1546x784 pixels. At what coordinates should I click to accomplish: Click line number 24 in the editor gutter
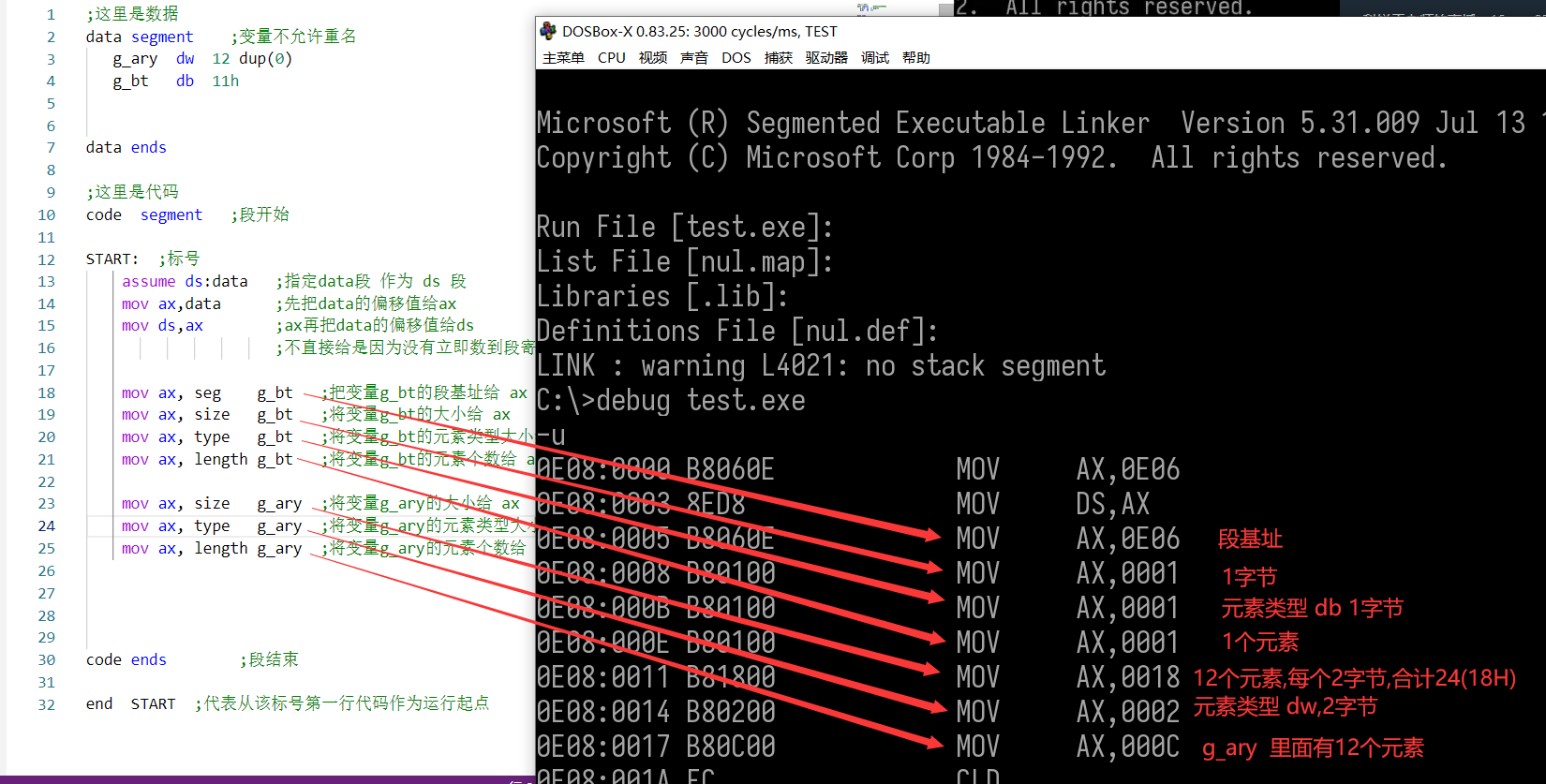tap(47, 526)
